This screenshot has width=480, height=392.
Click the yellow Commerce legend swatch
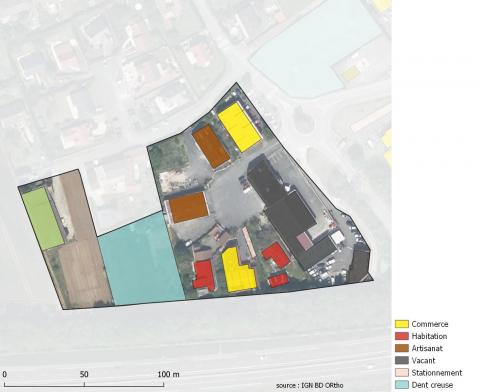[402, 324]
